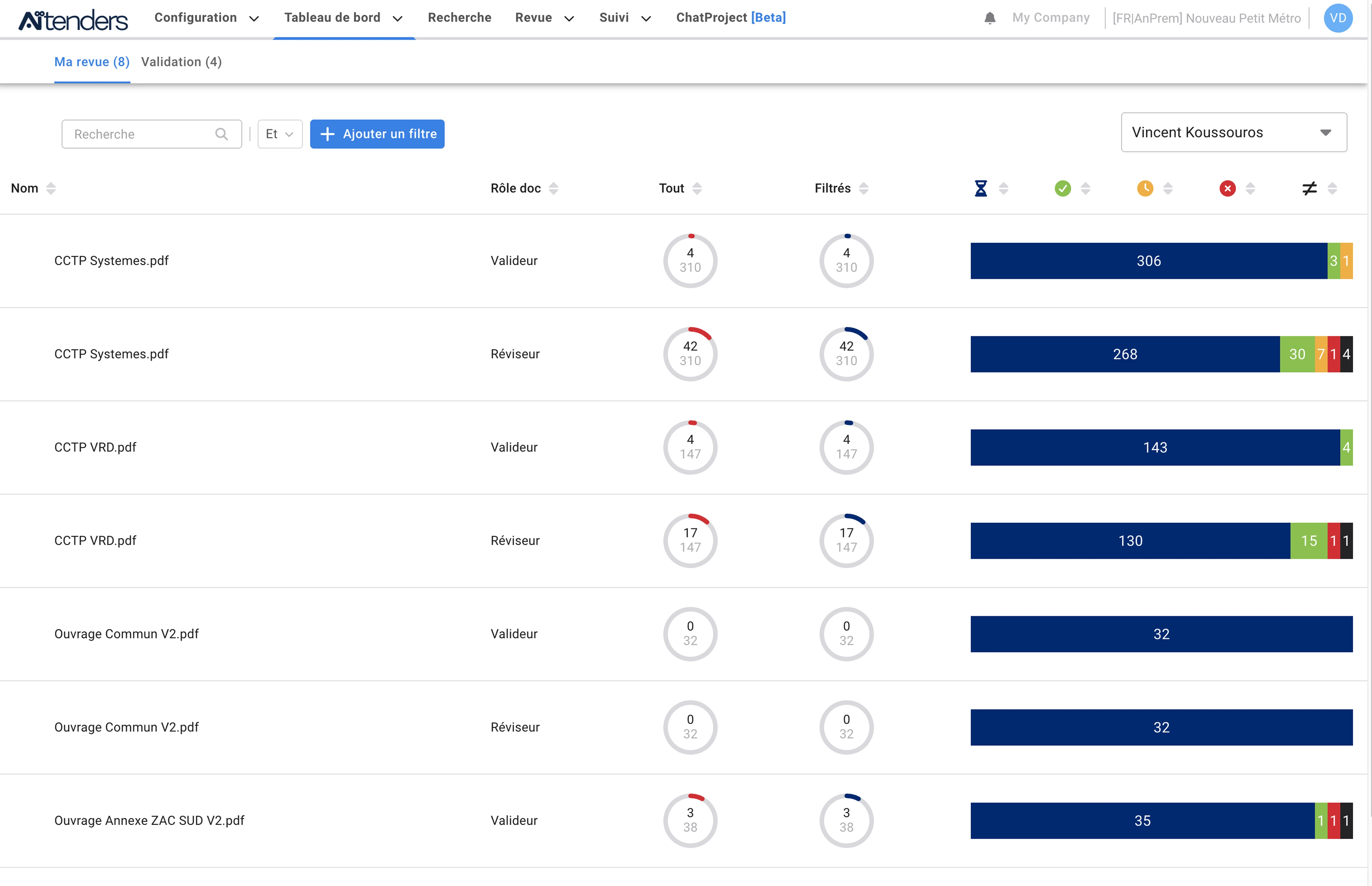Click the Ajouter un filtre button
The image size is (1372, 886).
click(377, 134)
